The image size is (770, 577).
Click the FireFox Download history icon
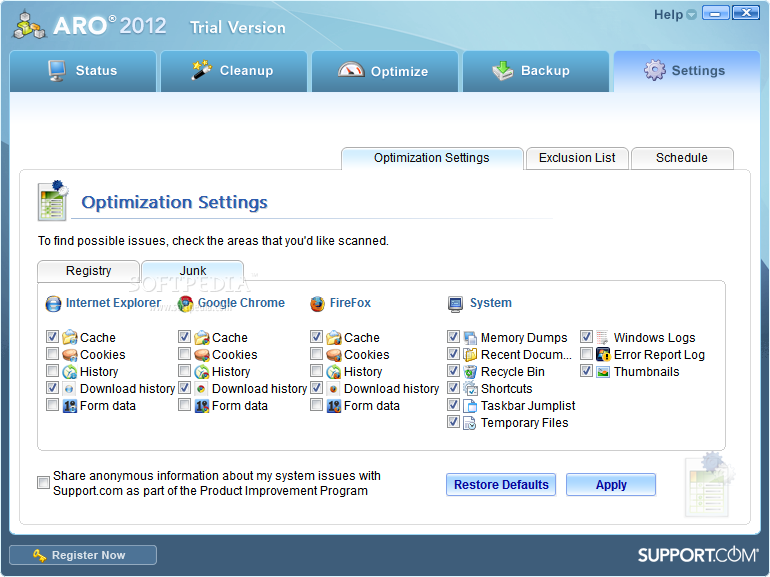click(x=333, y=389)
